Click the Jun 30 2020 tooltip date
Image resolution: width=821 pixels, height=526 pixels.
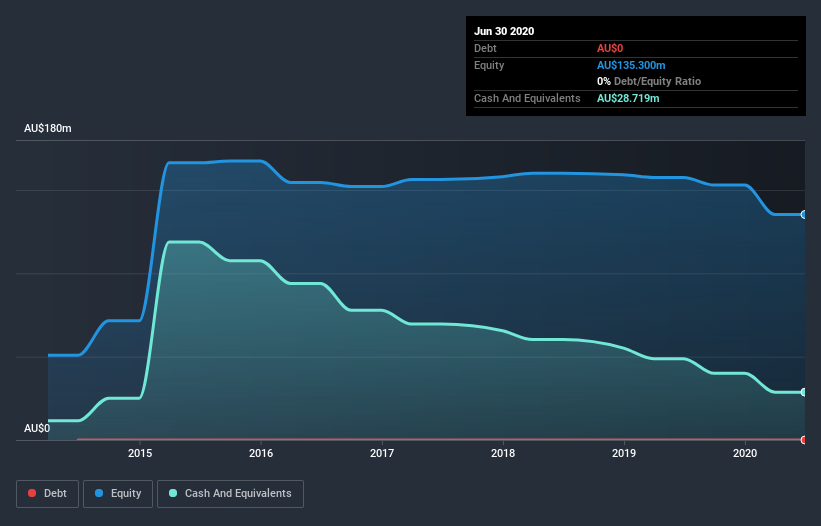tap(504, 31)
